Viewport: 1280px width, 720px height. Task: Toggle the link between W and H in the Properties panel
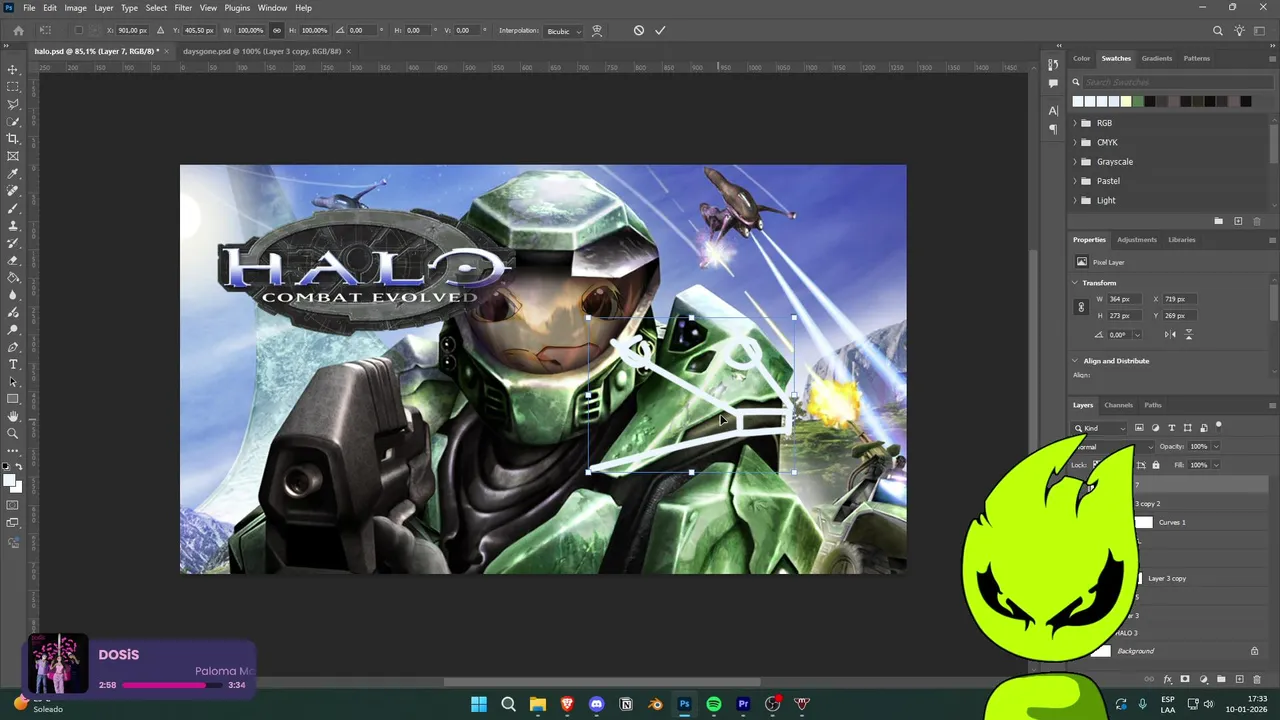click(x=1081, y=307)
